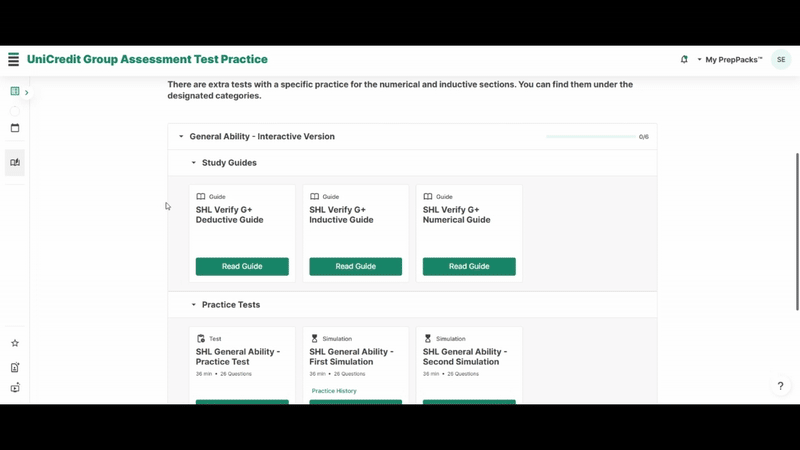Click the notifications bell icon
The height and width of the screenshot is (450, 800).
pos(684,60)
